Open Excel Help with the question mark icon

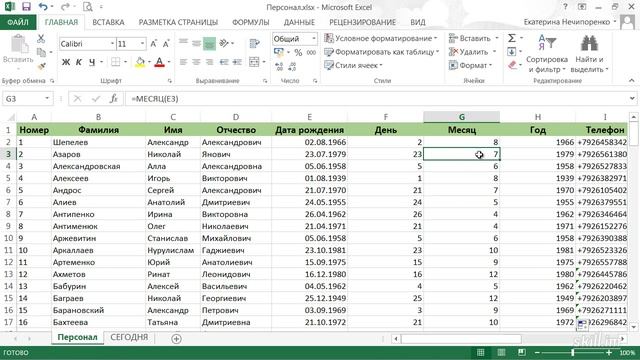(x=565, y=7)
